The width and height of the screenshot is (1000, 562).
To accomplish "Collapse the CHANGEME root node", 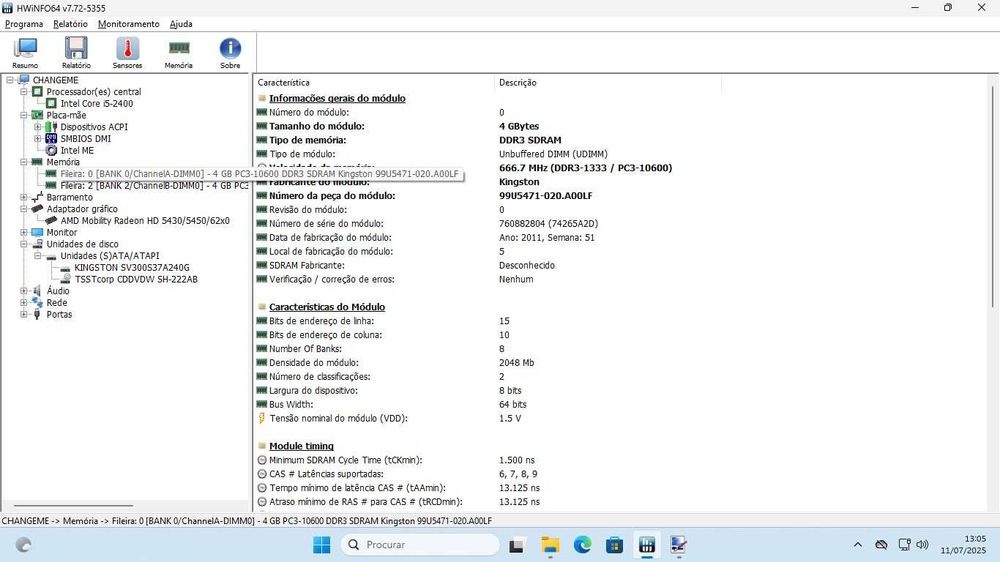I will (x=10, y=80).
